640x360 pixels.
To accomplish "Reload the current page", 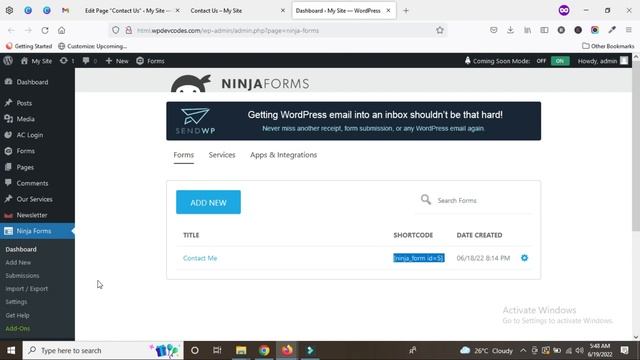I will (45, 30).
